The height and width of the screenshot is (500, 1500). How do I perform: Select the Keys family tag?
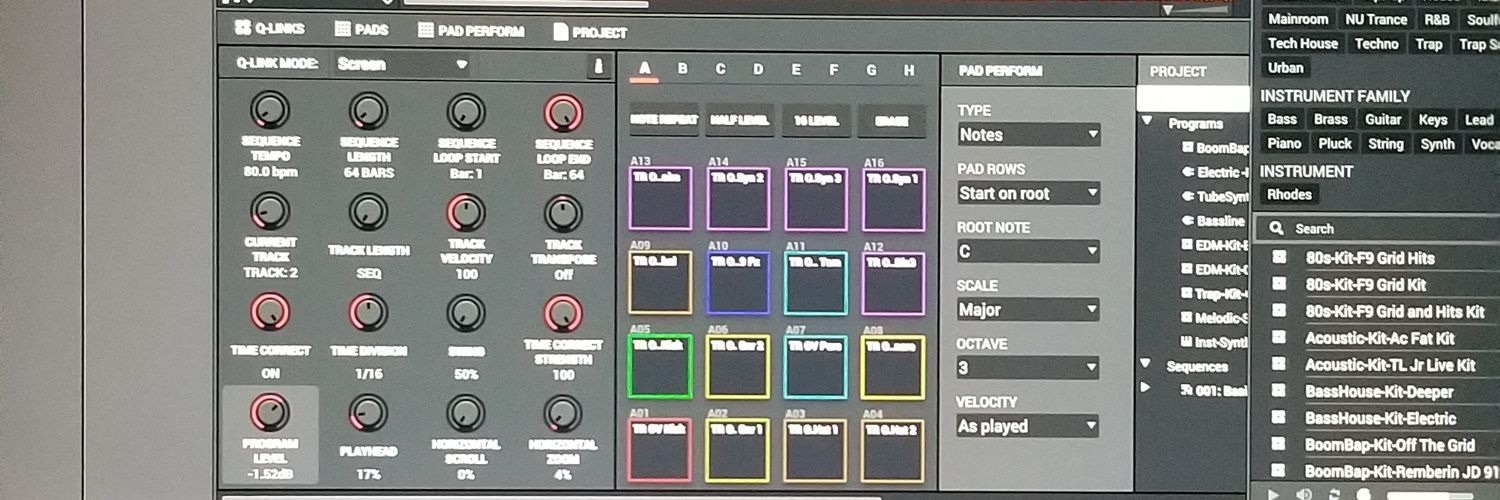tap(1432, 120)
